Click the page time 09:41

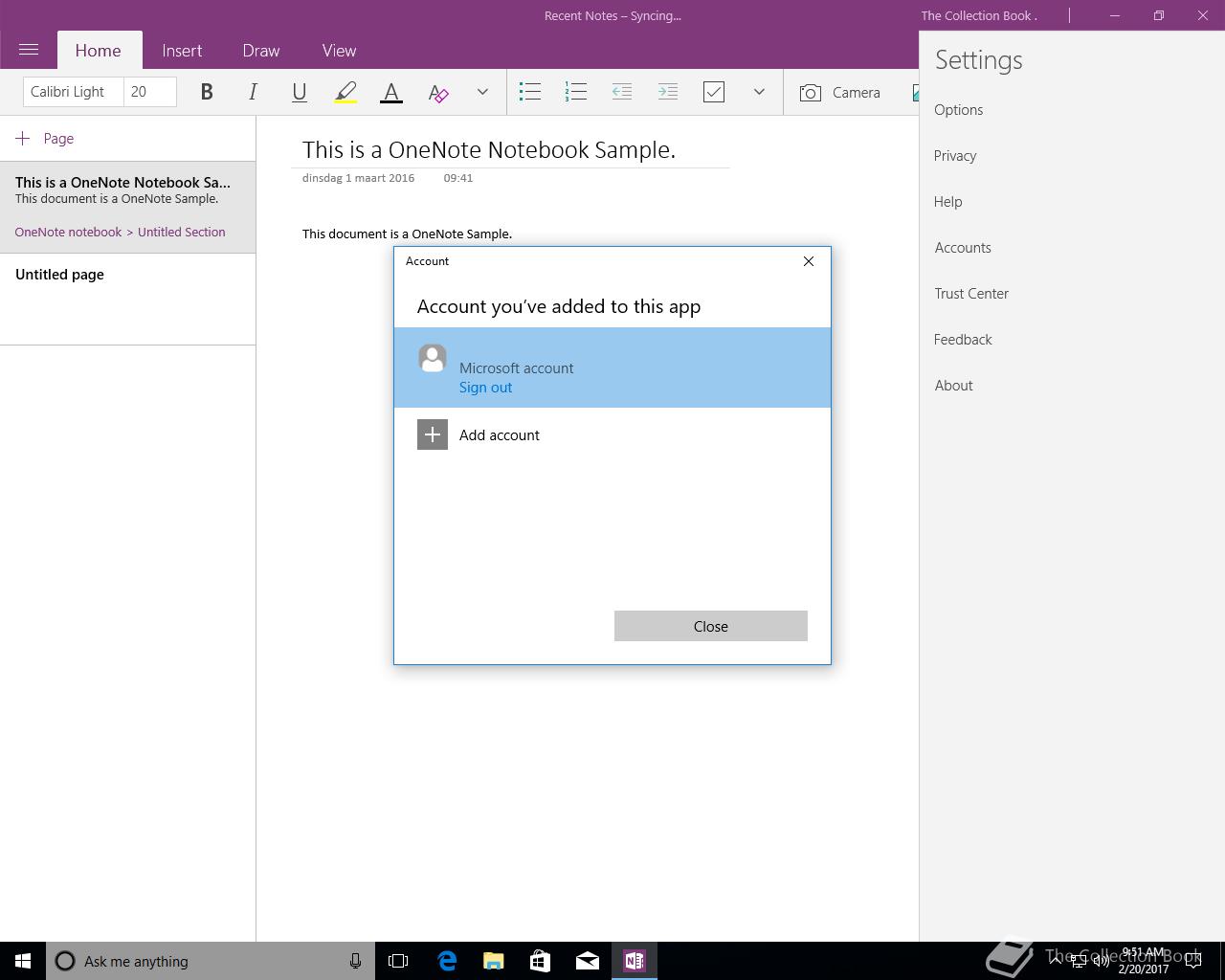point(458,178)
